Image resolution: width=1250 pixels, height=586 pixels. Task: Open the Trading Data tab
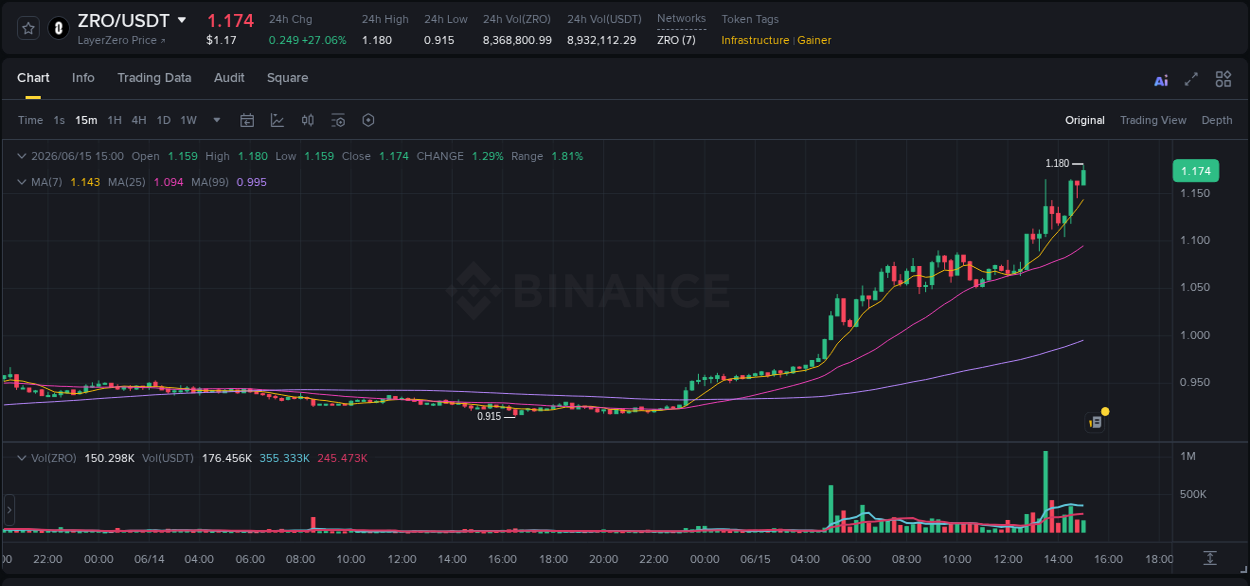pyautogui.click(x=154, y=78)
